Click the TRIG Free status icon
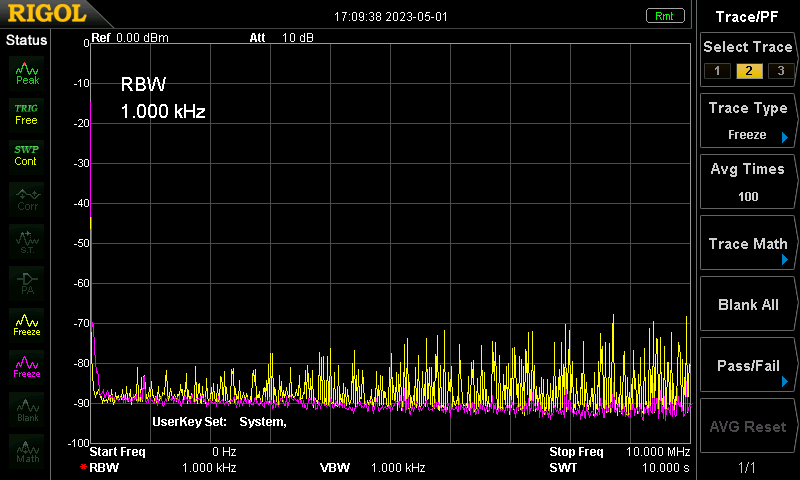This screenshot has width=800, height=480. point(27,115)
